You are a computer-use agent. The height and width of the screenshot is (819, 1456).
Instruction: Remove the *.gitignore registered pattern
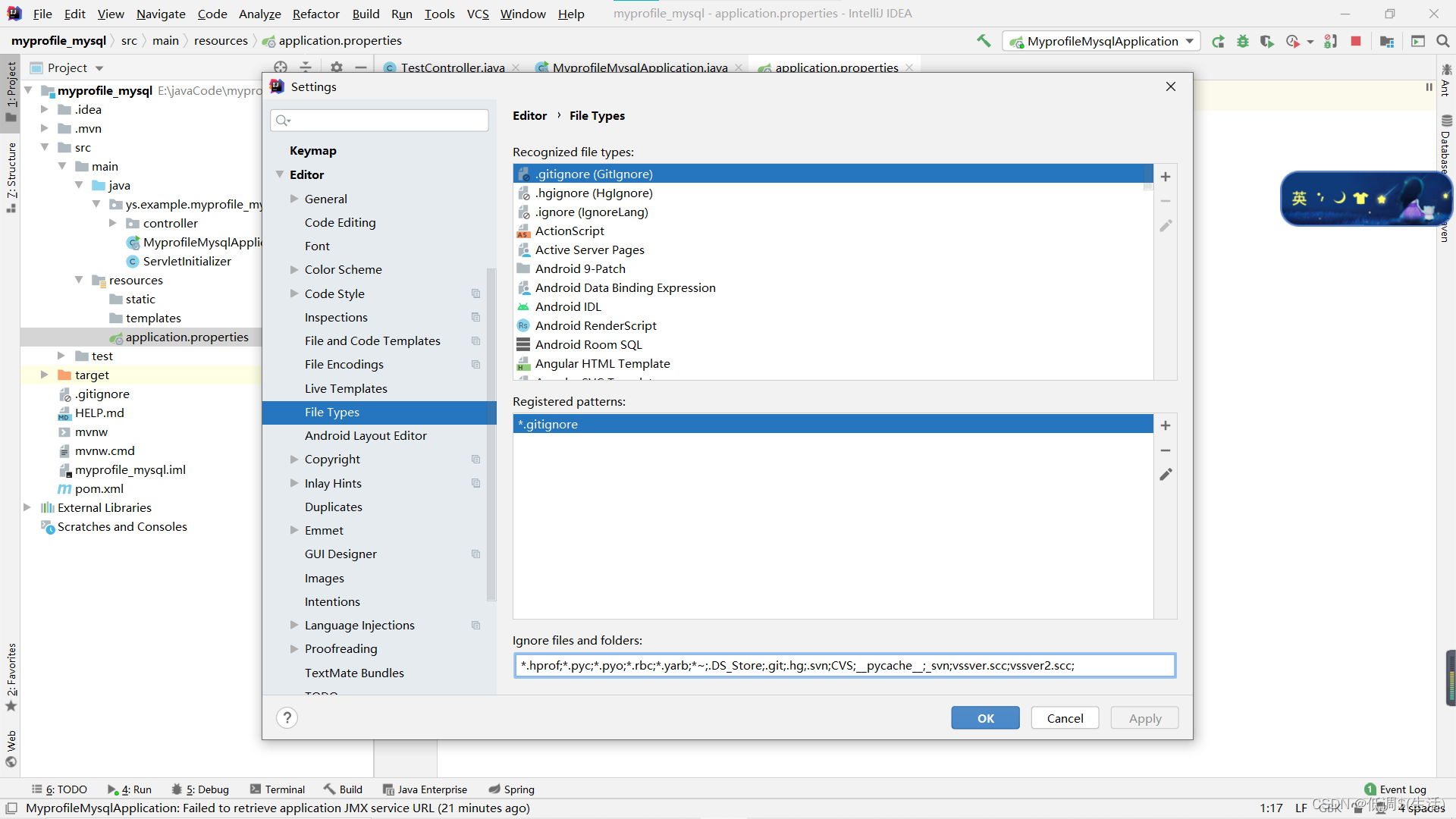tap(1166, 450)
